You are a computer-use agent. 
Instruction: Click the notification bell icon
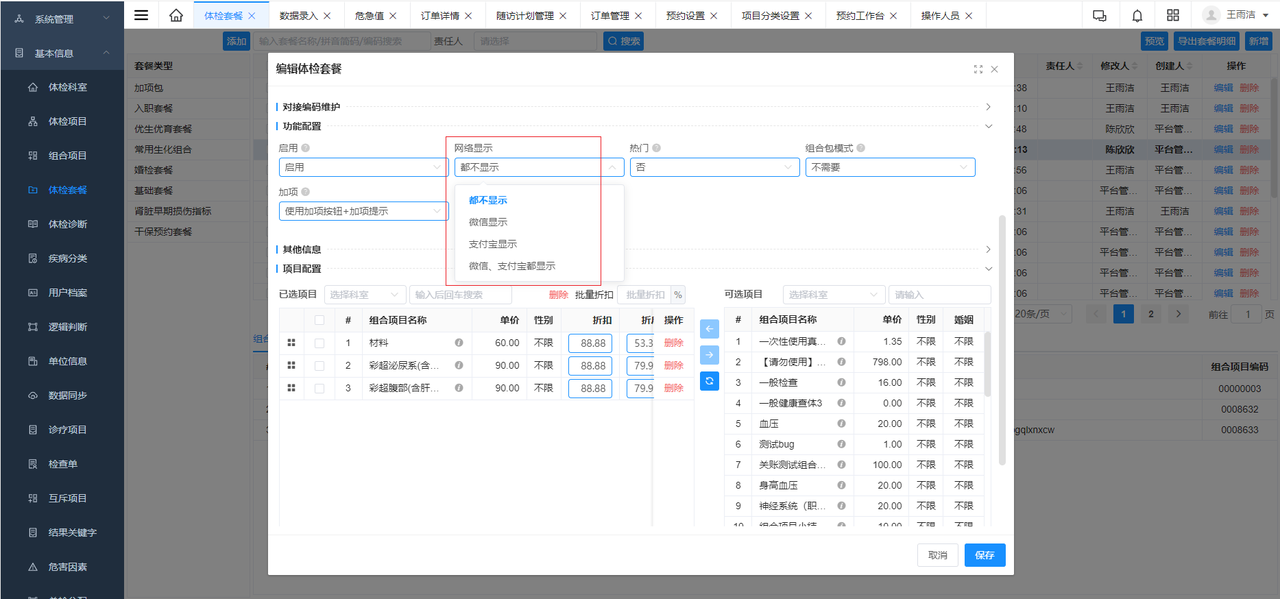coord(1137,15)
